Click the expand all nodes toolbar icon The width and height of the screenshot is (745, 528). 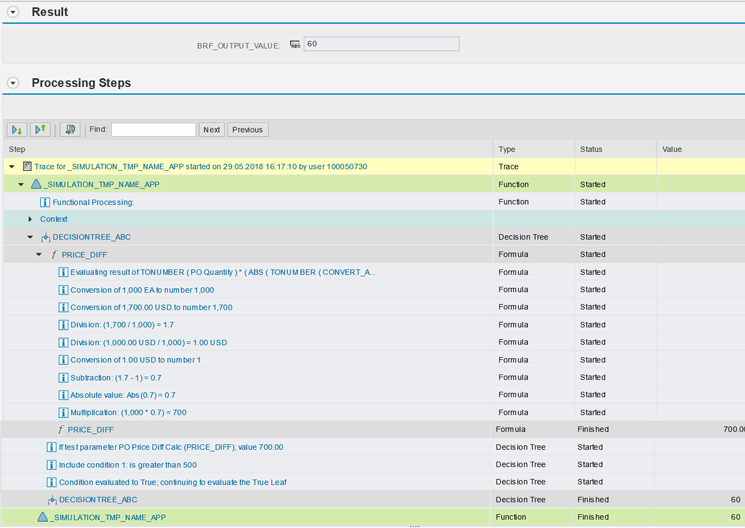click(x=17, y=130)
